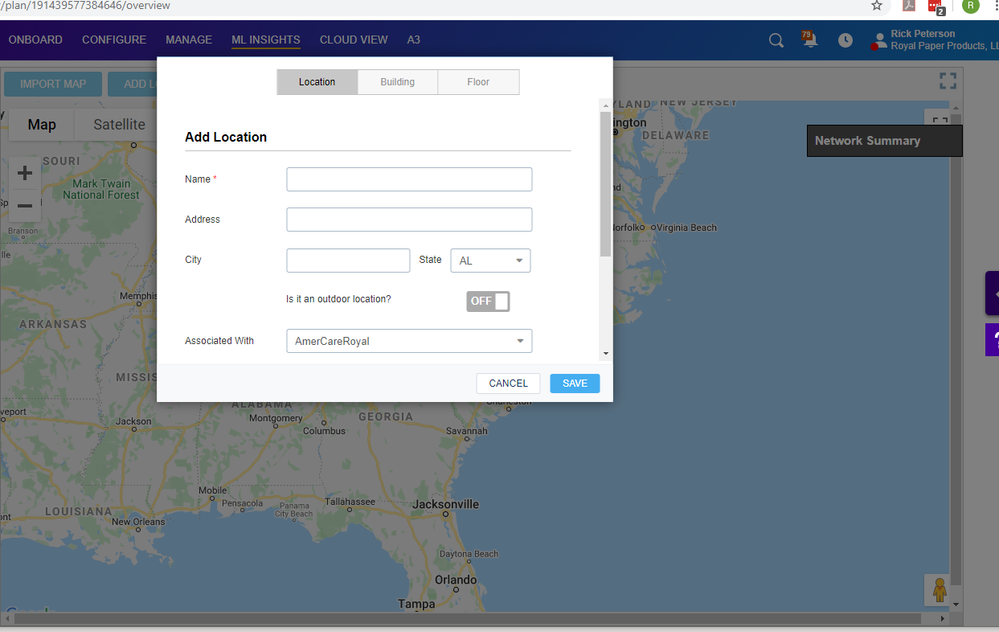Open the PDF browser extension icon
999x632 pixels.
909,6
